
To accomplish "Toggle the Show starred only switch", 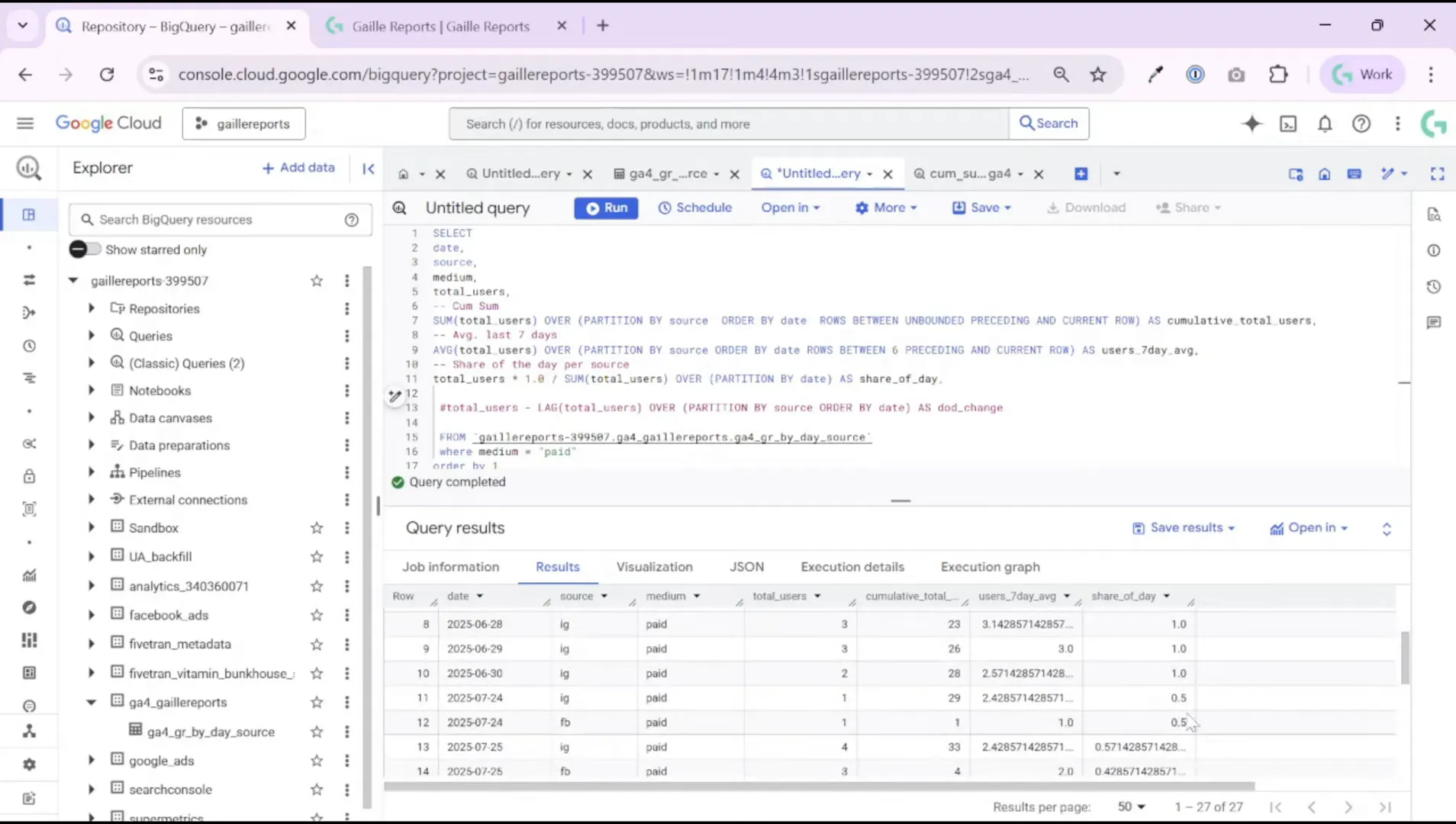I will point(85,249).
